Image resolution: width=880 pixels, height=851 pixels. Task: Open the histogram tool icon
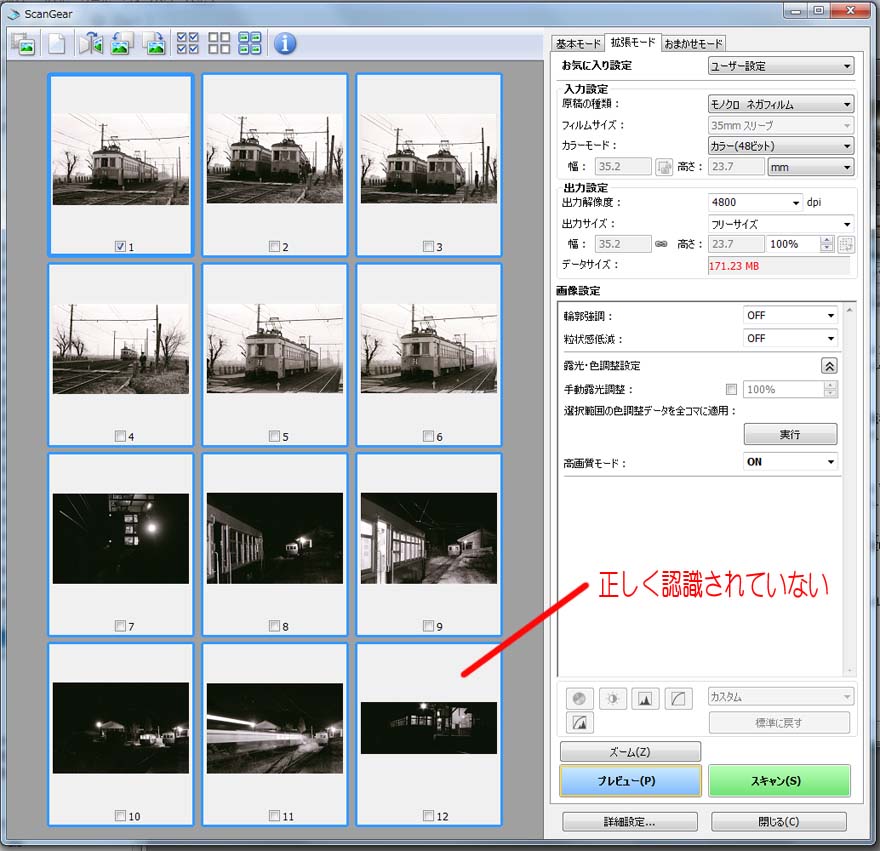pyautogui.click(x=645, y=698)
